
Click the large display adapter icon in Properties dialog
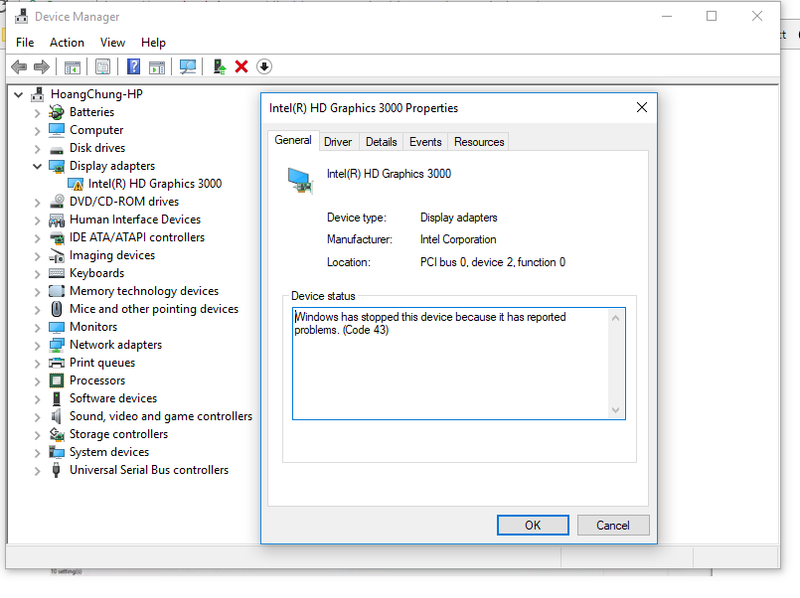tap(300, 181)
